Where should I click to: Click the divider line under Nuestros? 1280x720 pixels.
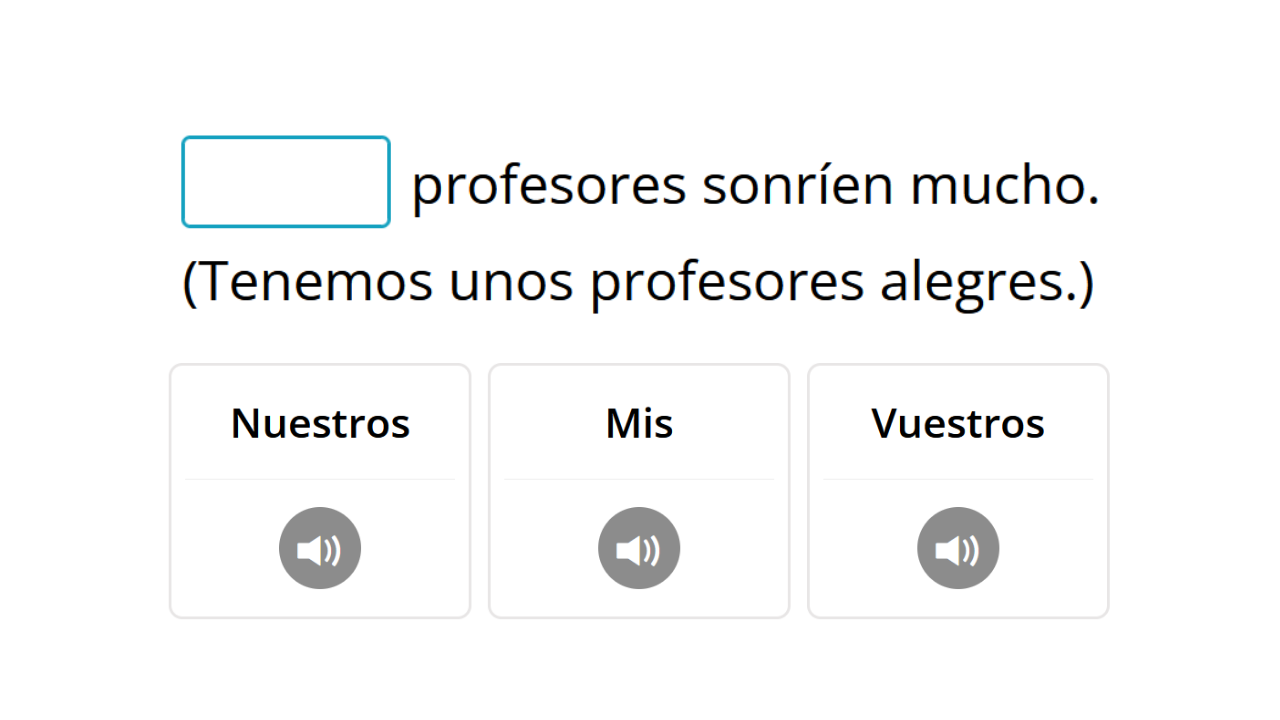coord(320,479)
